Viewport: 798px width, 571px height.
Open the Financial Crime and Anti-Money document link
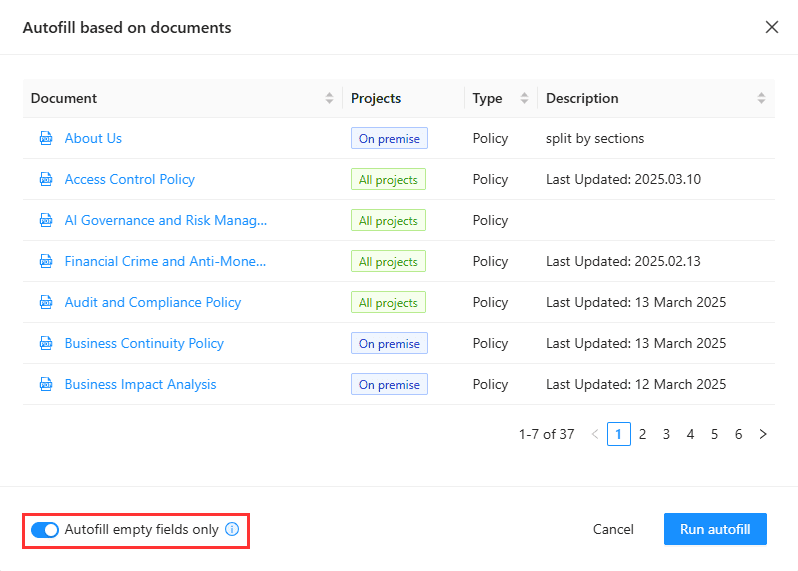click(165, 261)
